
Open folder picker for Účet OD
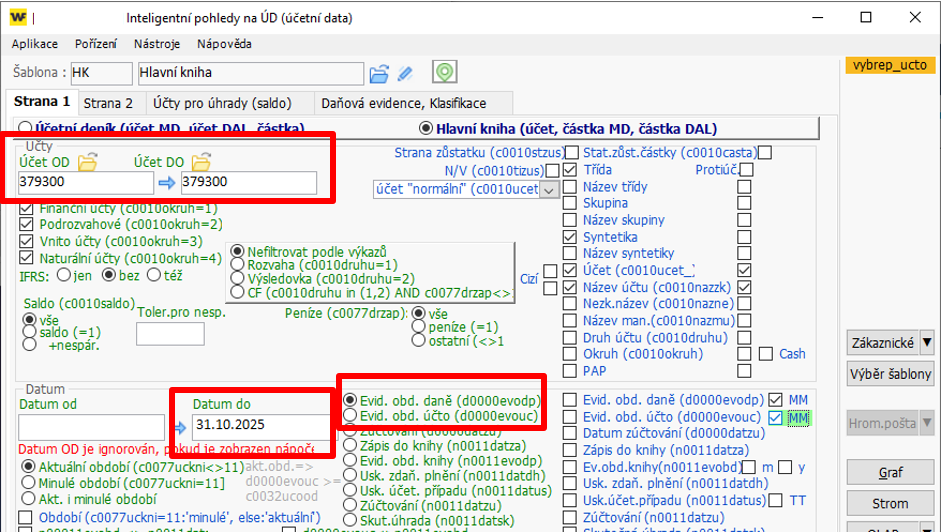[x=87, y=161]
